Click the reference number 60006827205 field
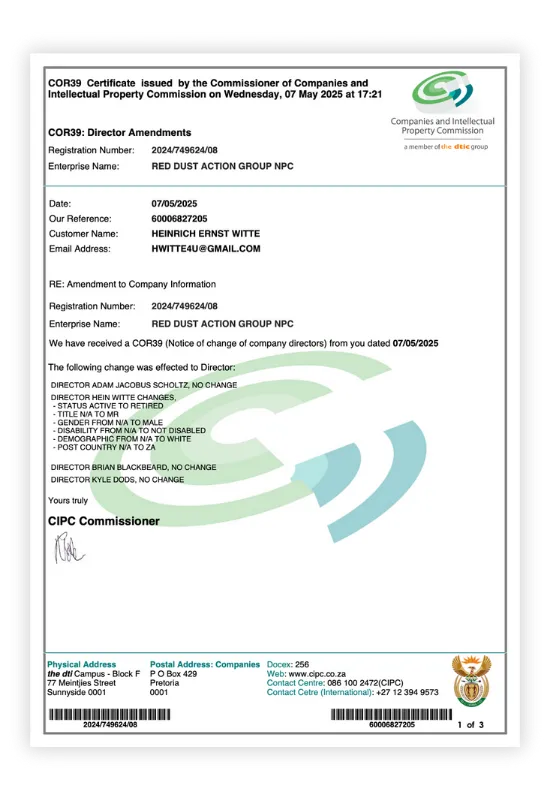This screenshot has height=800, width=550. [x=179, y=218]
